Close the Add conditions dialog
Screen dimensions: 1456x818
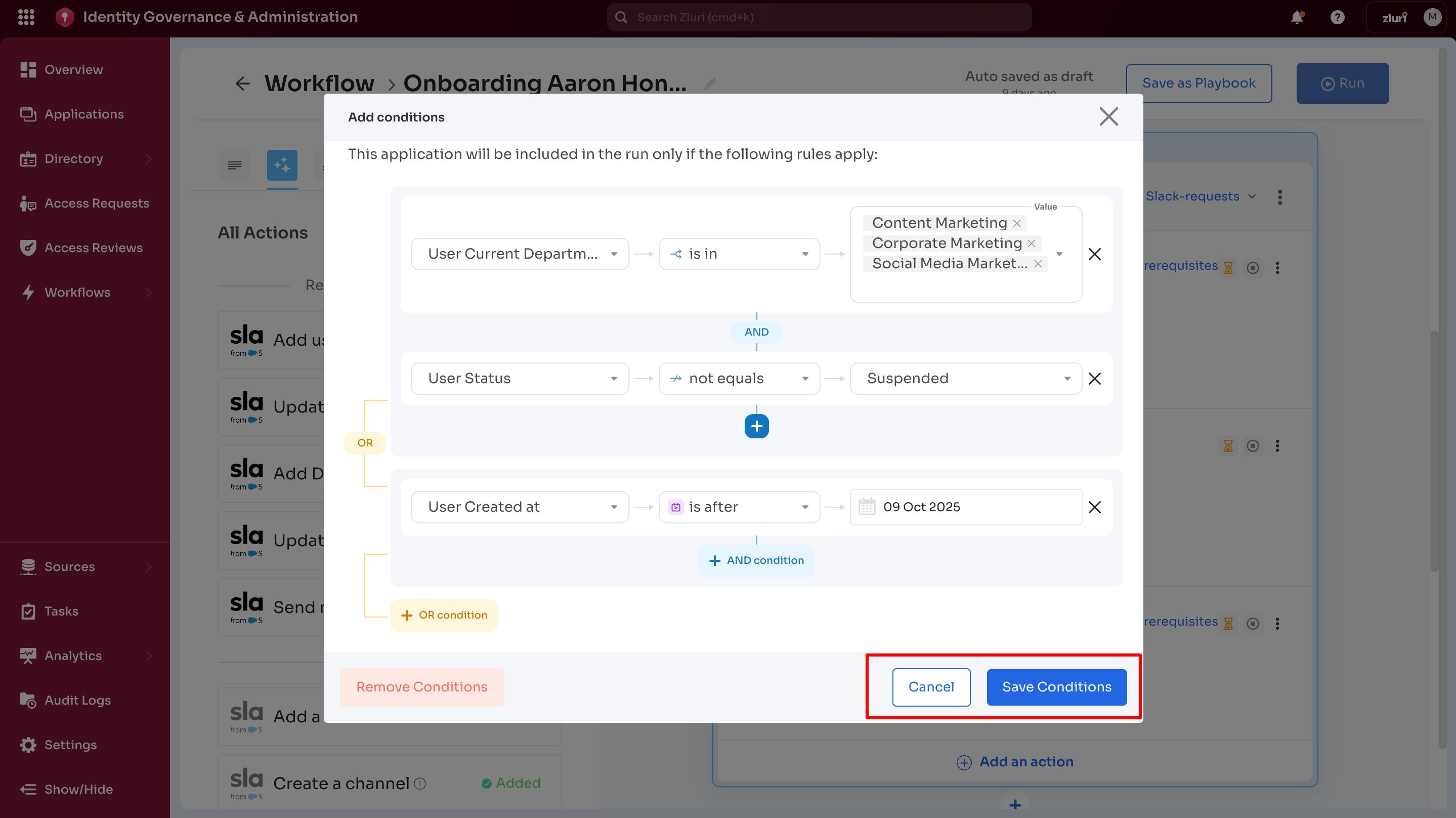(x=1108, y=116)
